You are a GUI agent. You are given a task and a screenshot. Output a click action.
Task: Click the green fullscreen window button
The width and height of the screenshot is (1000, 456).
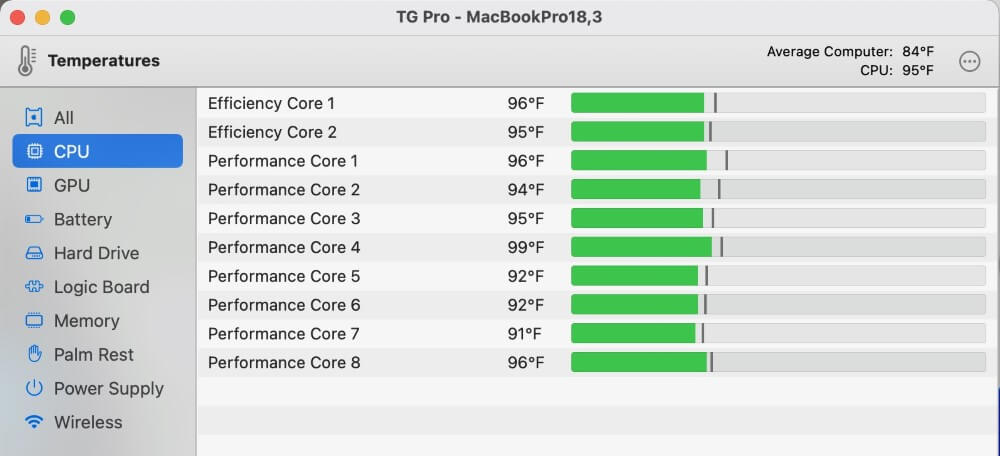(68, 17)
